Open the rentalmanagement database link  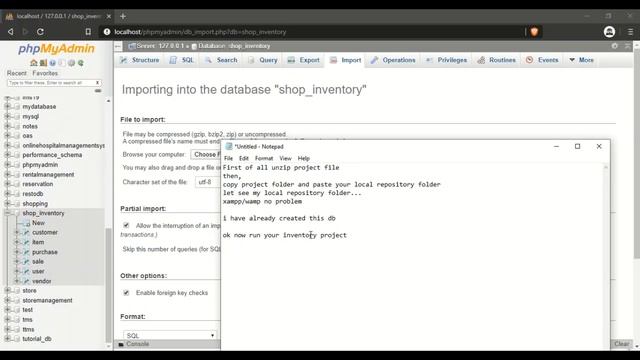(48, 174)
